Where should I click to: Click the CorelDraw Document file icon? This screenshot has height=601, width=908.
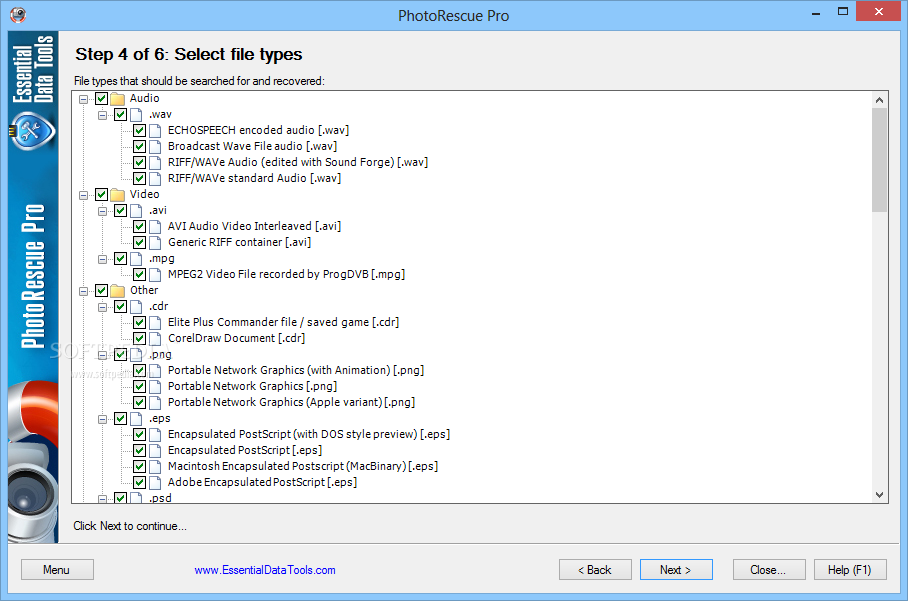pos(155,339)
